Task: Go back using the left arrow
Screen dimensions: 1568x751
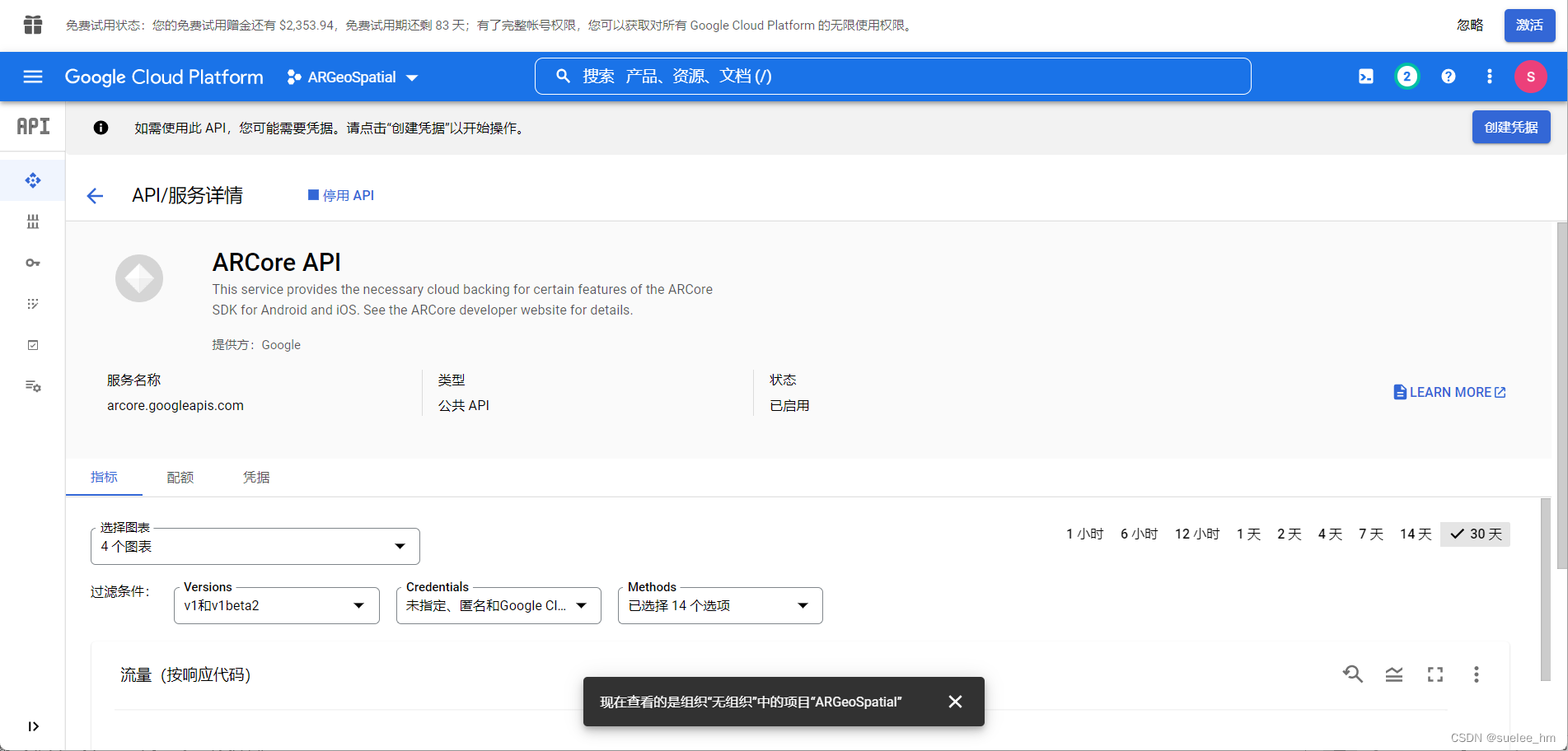Action: click(95, 195)
